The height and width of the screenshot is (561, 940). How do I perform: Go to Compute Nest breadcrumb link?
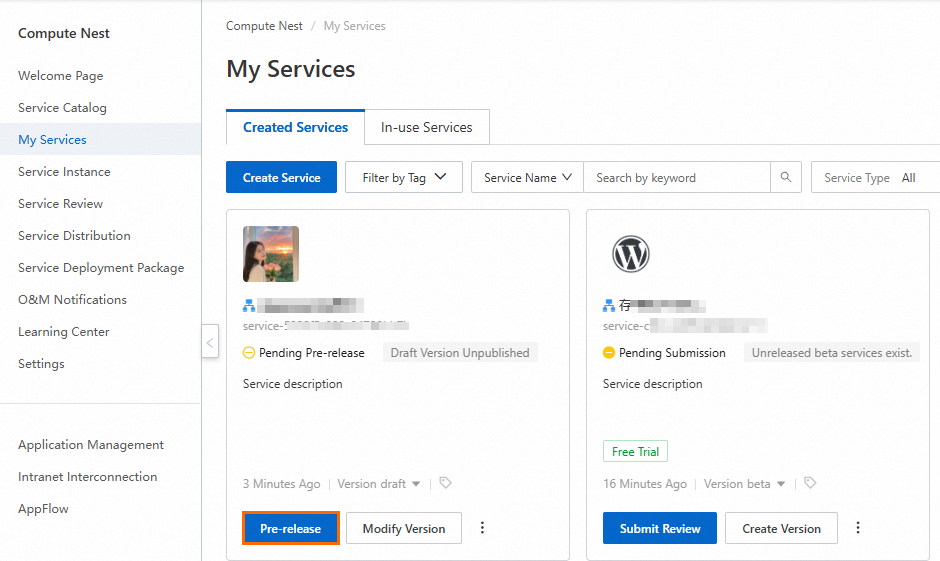point(264,26)
